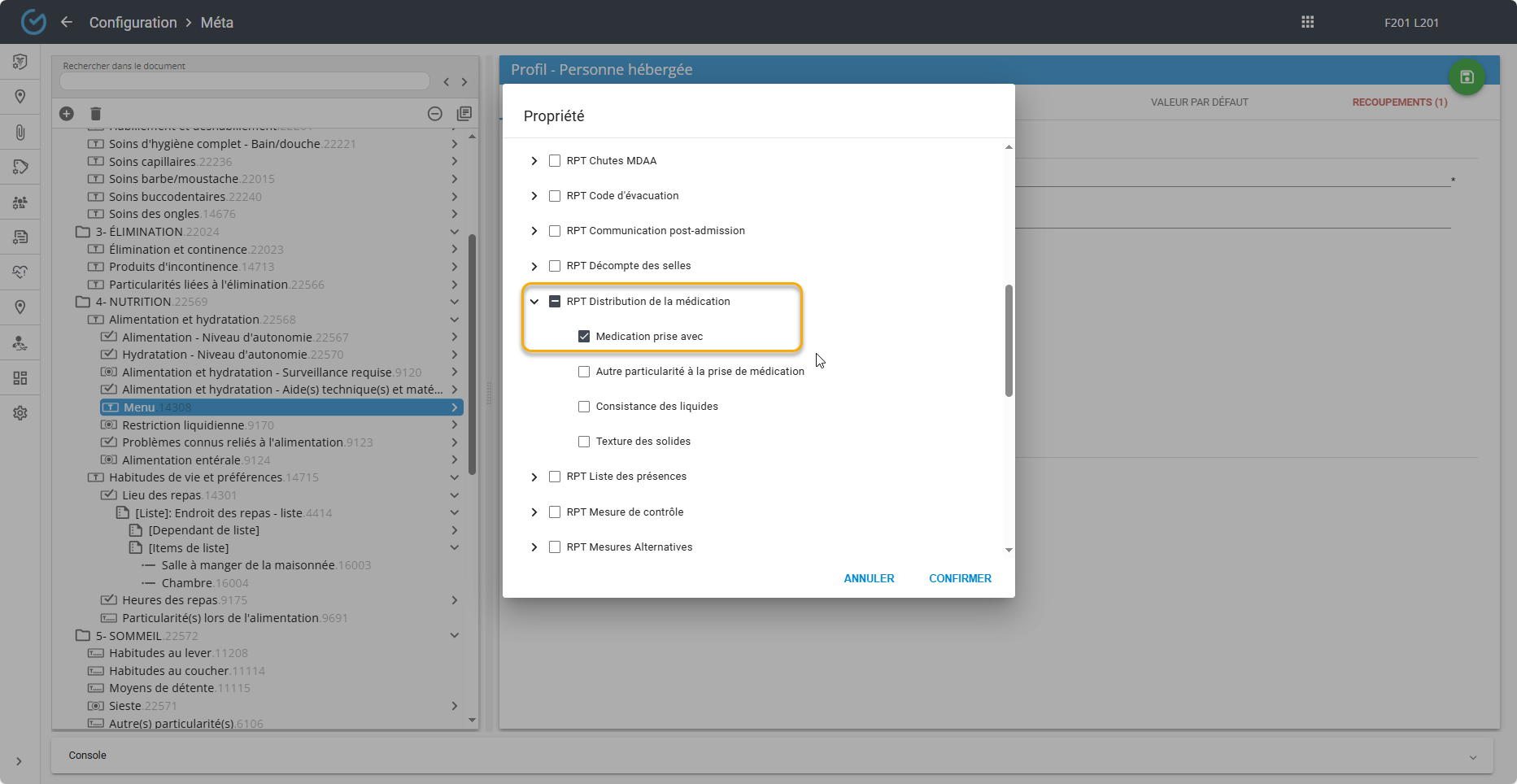Viewport: 1517px width, 784px height.
Task: Expand the RPT Chutes MDAA node
Action: tap(534, 161)
